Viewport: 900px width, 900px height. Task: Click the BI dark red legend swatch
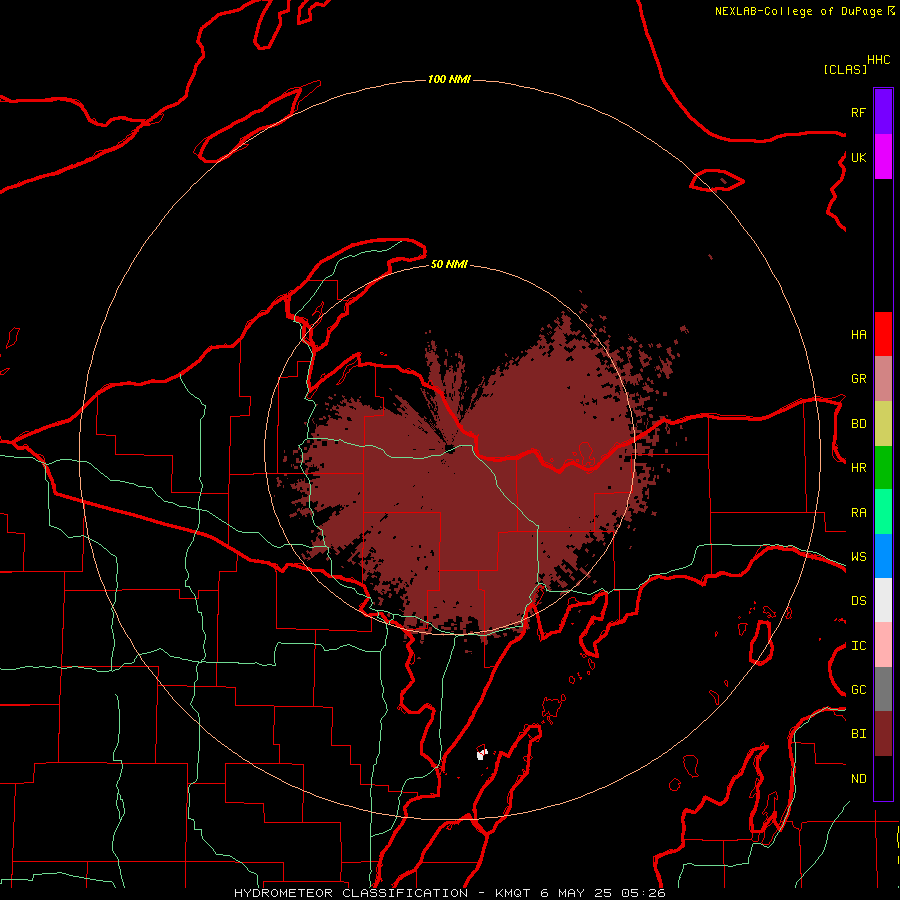(x=883, y=734)
